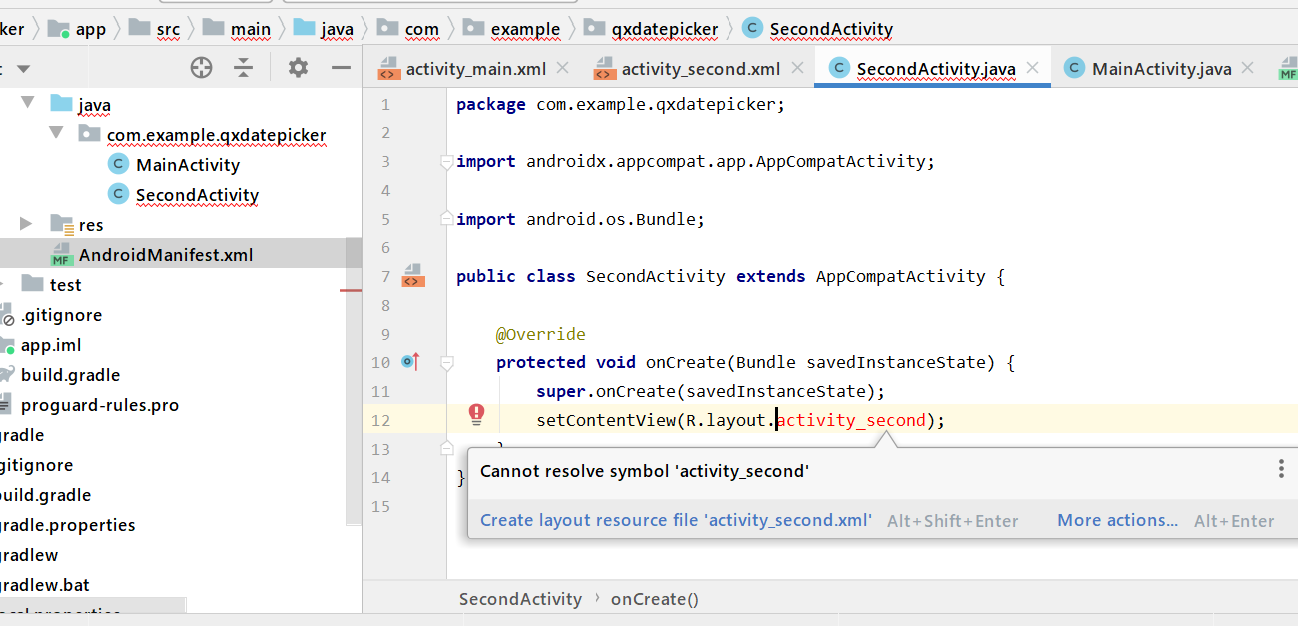
Task: Close the activity_second.xml tab
Action: (797, 68)
